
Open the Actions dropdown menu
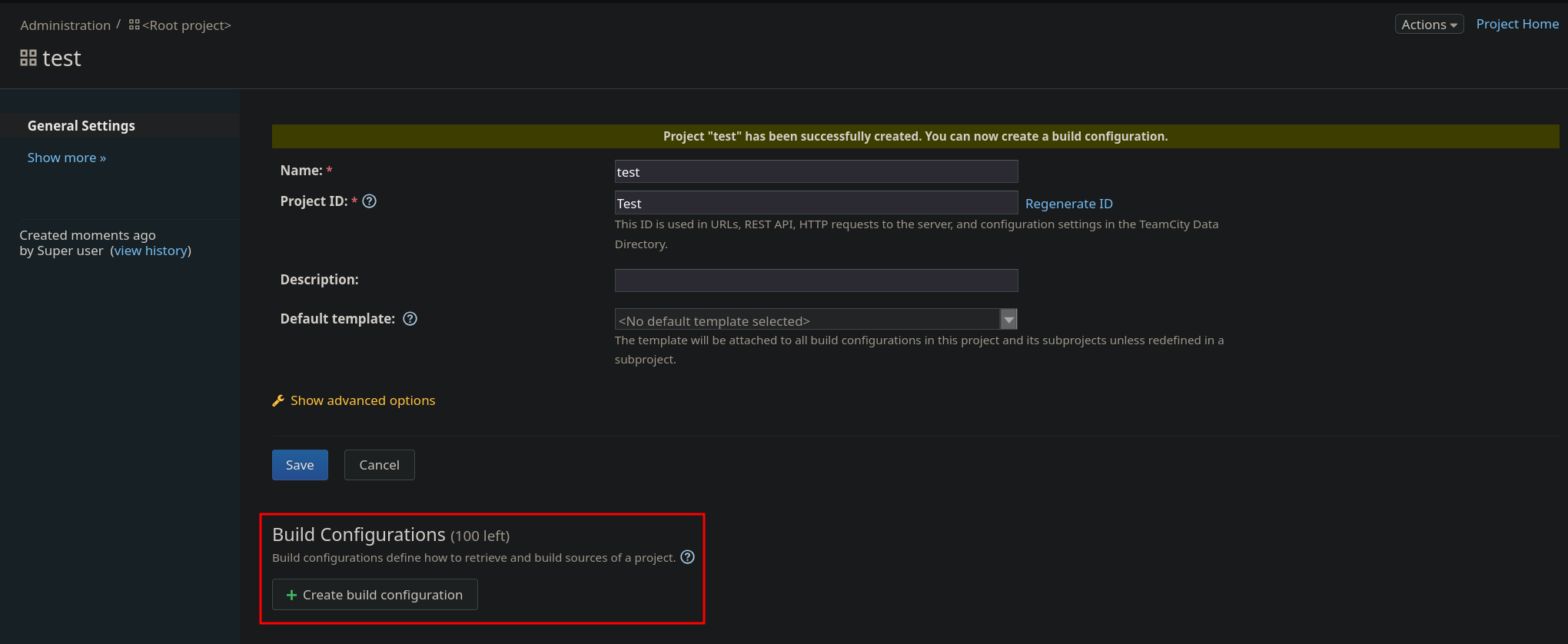click(1429, 25)
